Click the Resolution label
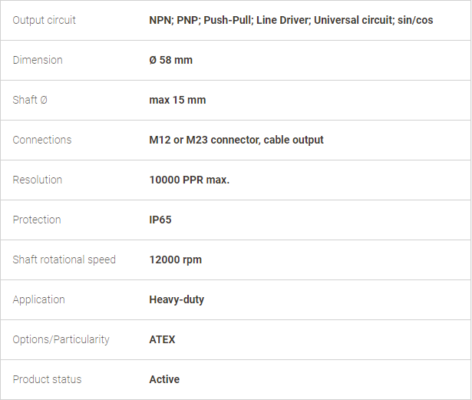Viewport: 472px width, 400px height. click(37, 180)
